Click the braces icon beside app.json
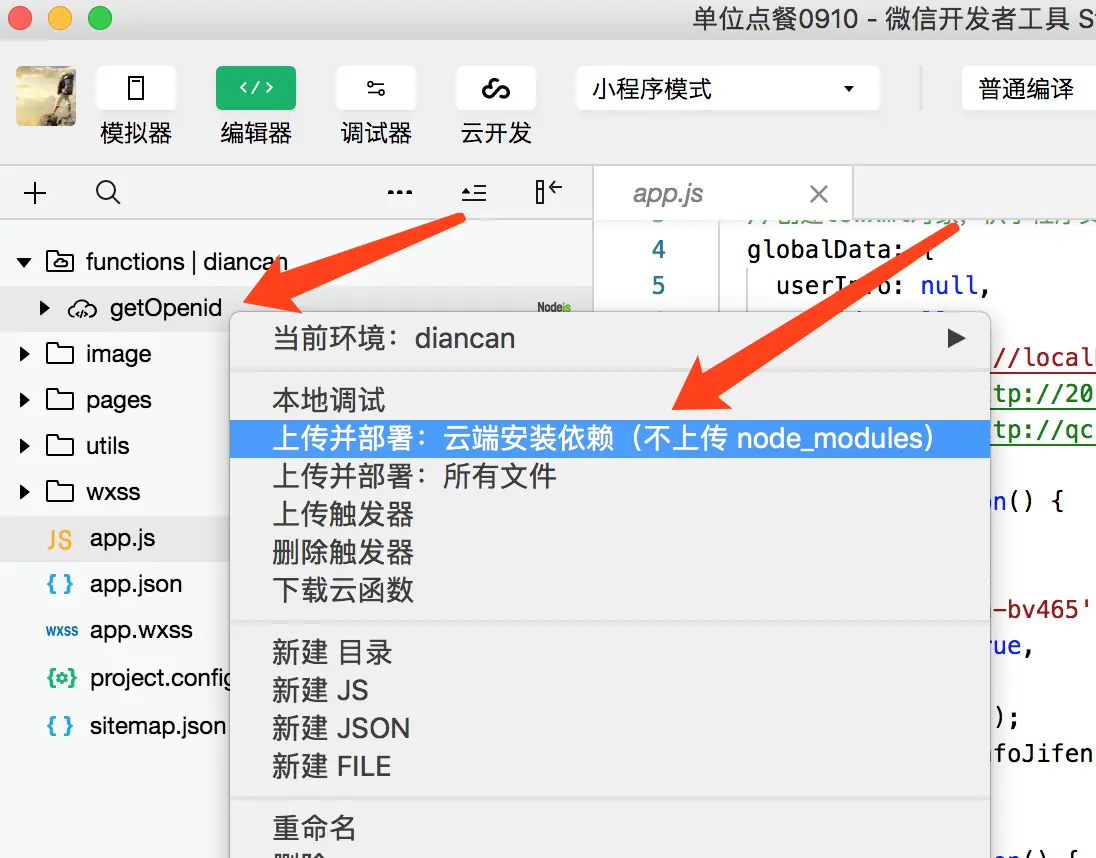Screen dimensions: 1096x858 click(60, 584)
